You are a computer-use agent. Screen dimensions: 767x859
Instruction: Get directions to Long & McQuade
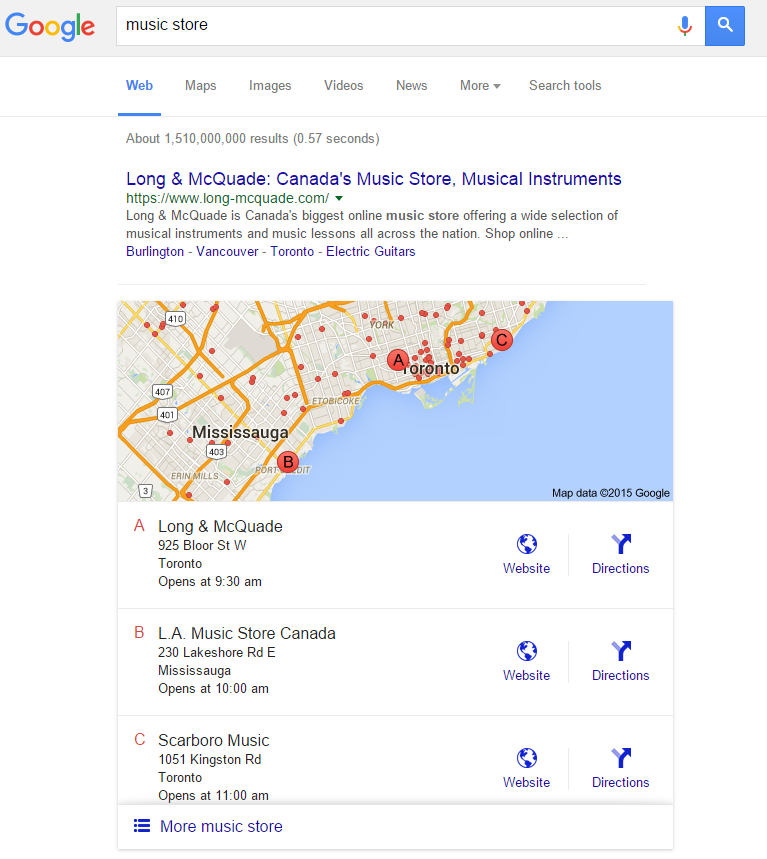620,545
